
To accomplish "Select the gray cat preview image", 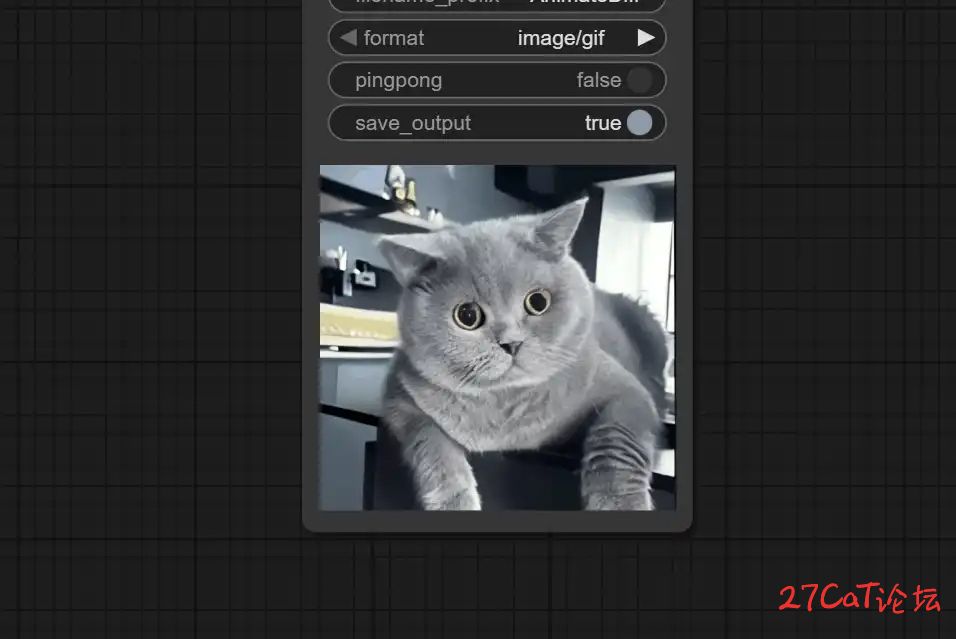I will pyautogui.click(x=497, y=337).
